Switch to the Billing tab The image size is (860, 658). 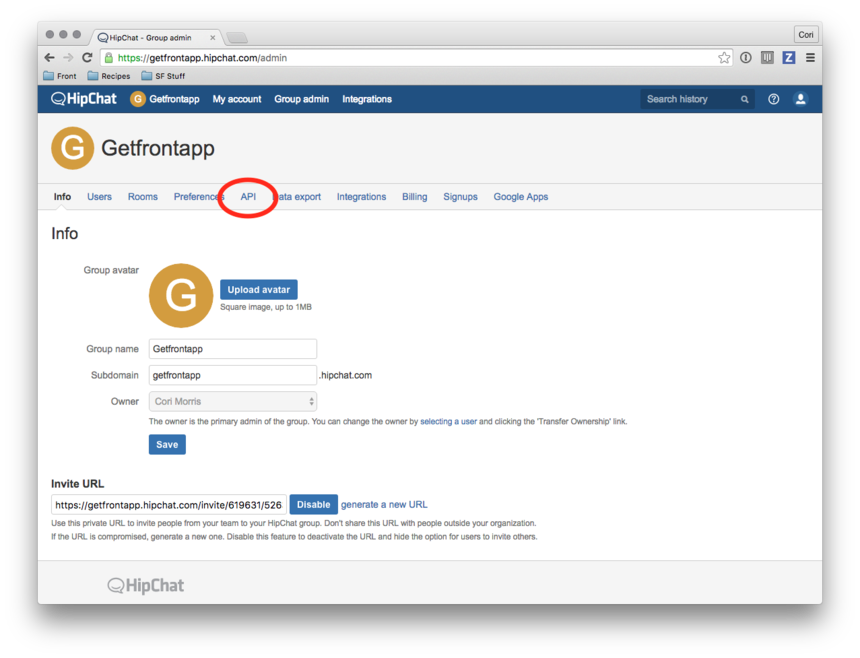(415, 196)
